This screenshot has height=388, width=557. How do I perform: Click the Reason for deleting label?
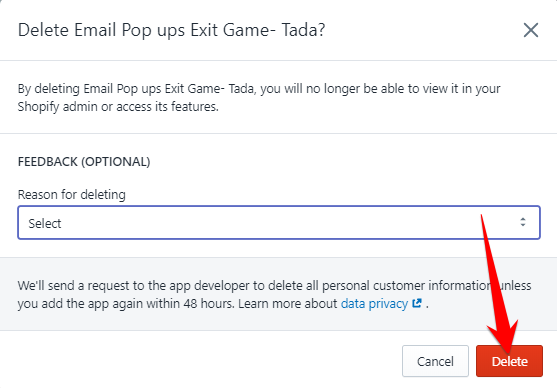tap(72, 195)
